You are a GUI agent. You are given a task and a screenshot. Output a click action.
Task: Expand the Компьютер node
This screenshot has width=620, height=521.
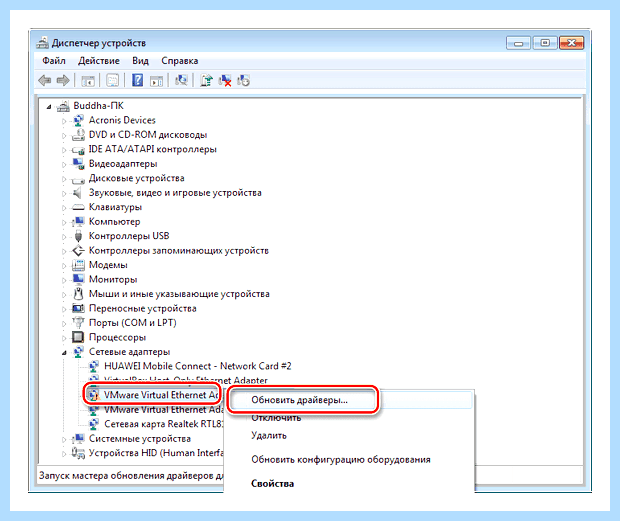[64, 222]
